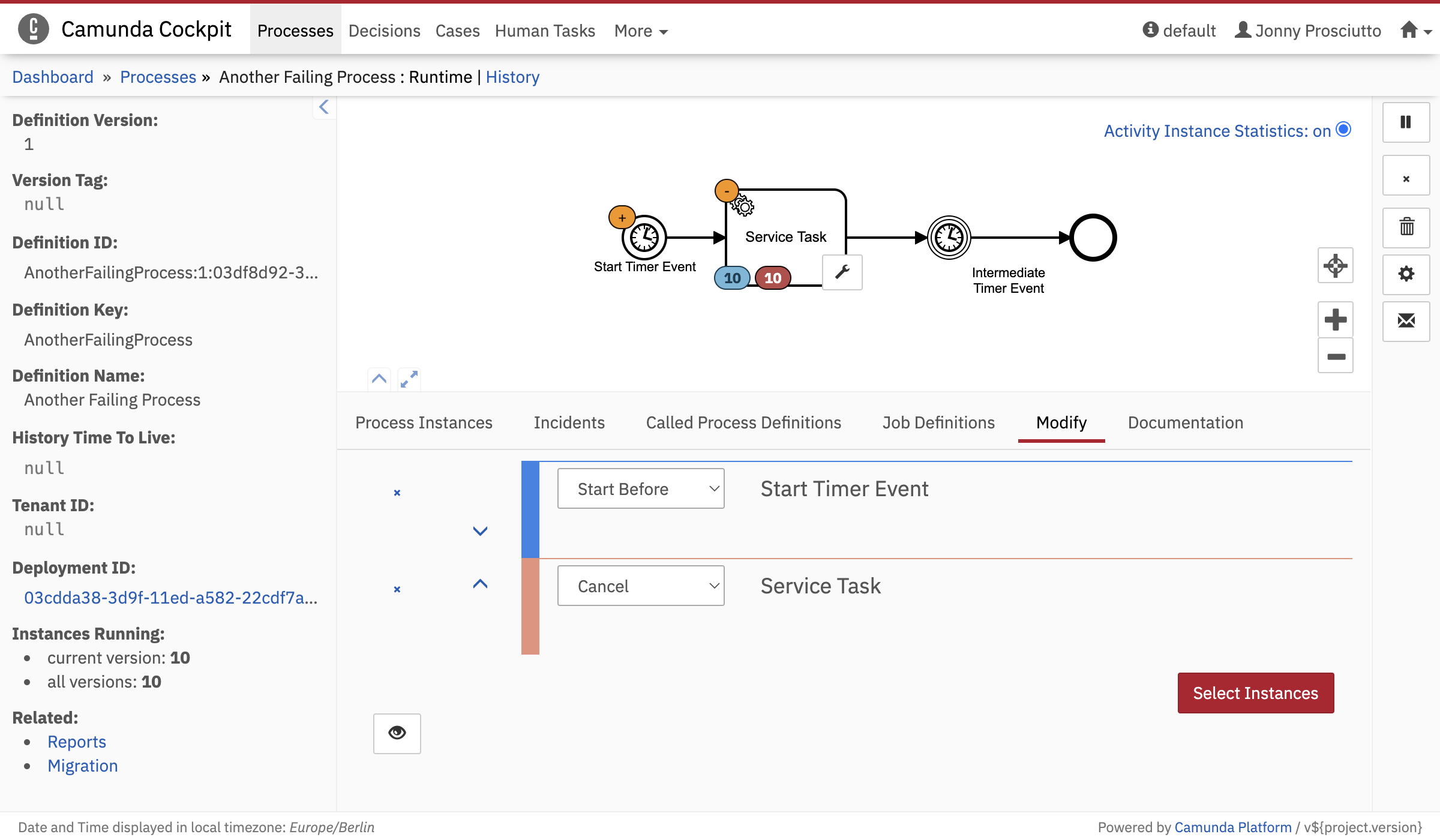The image size is (1440, 840).
Task: Select the Start Timer Event clock in diagram
Action: [644, 237]
